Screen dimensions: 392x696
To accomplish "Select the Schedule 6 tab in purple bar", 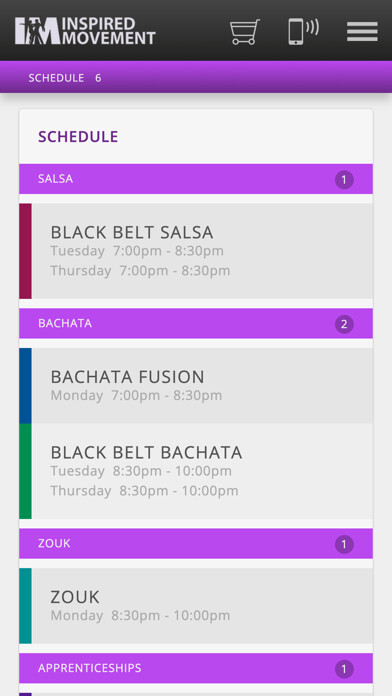I will [65, 78].
